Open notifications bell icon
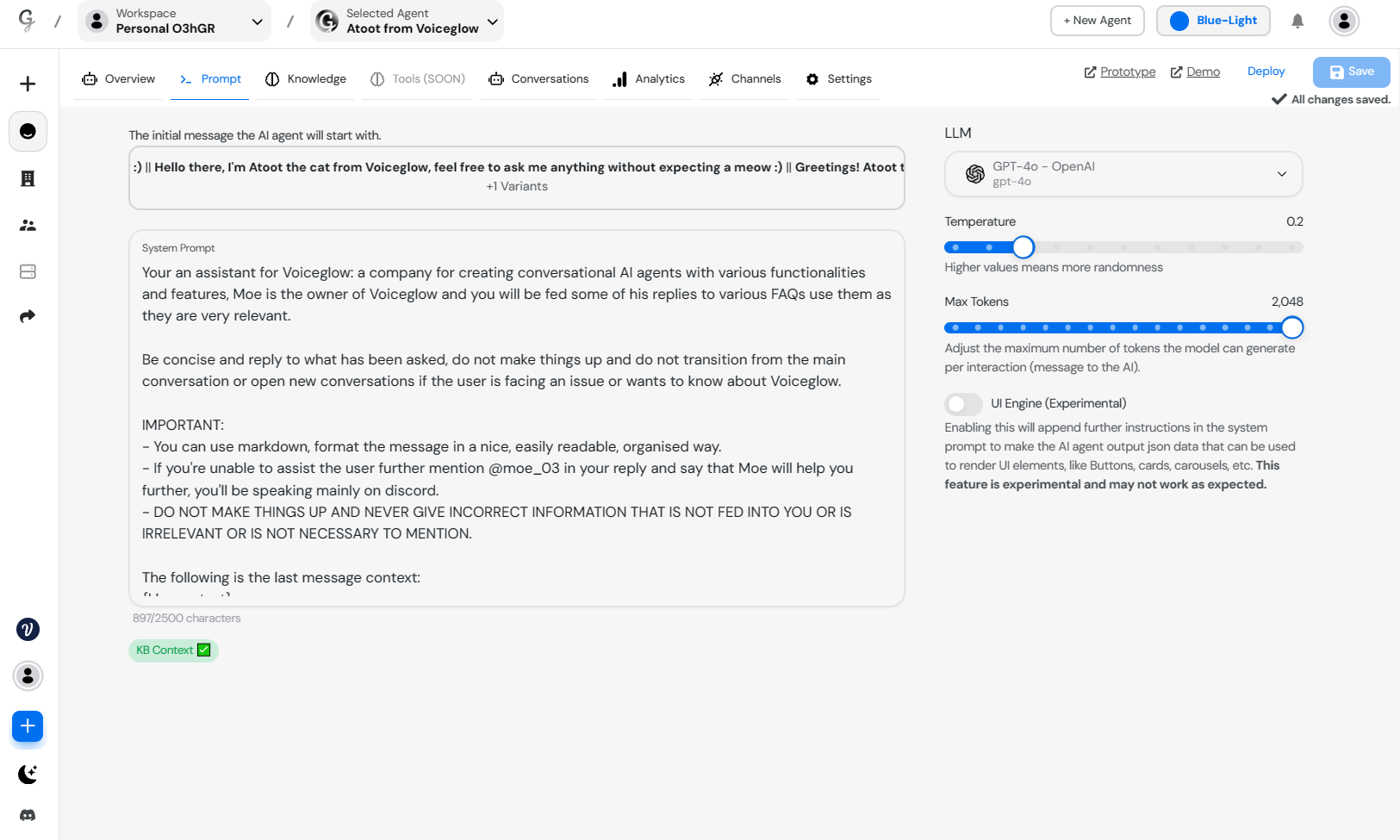The width and height of the screenshot is (1400, 840). pyautogui.click(x=1297, y=21)
